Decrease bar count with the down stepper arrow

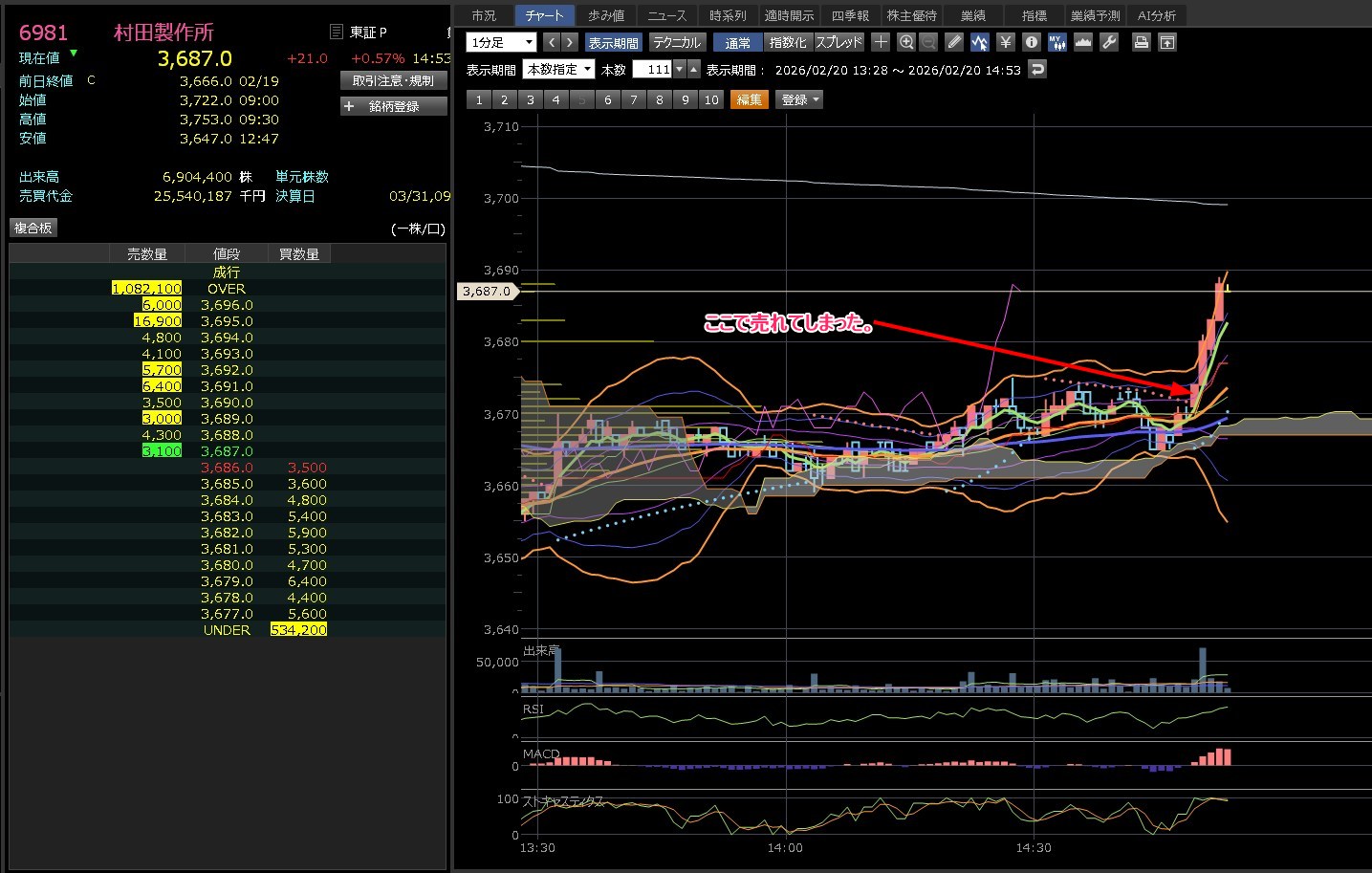(680, 70)
